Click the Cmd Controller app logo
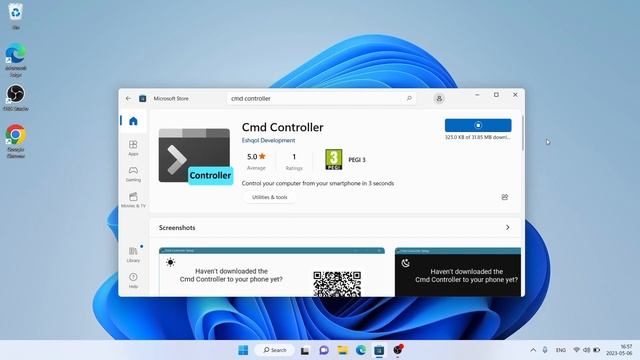 196,156
